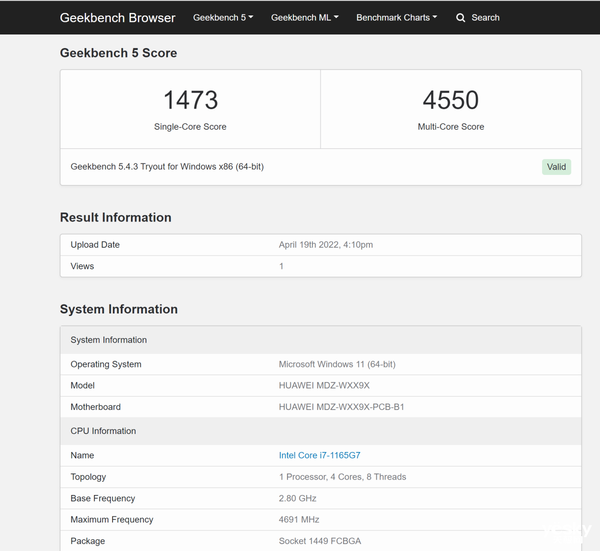Open the Benchmark Charts dropdown

(x=396, y=18)
